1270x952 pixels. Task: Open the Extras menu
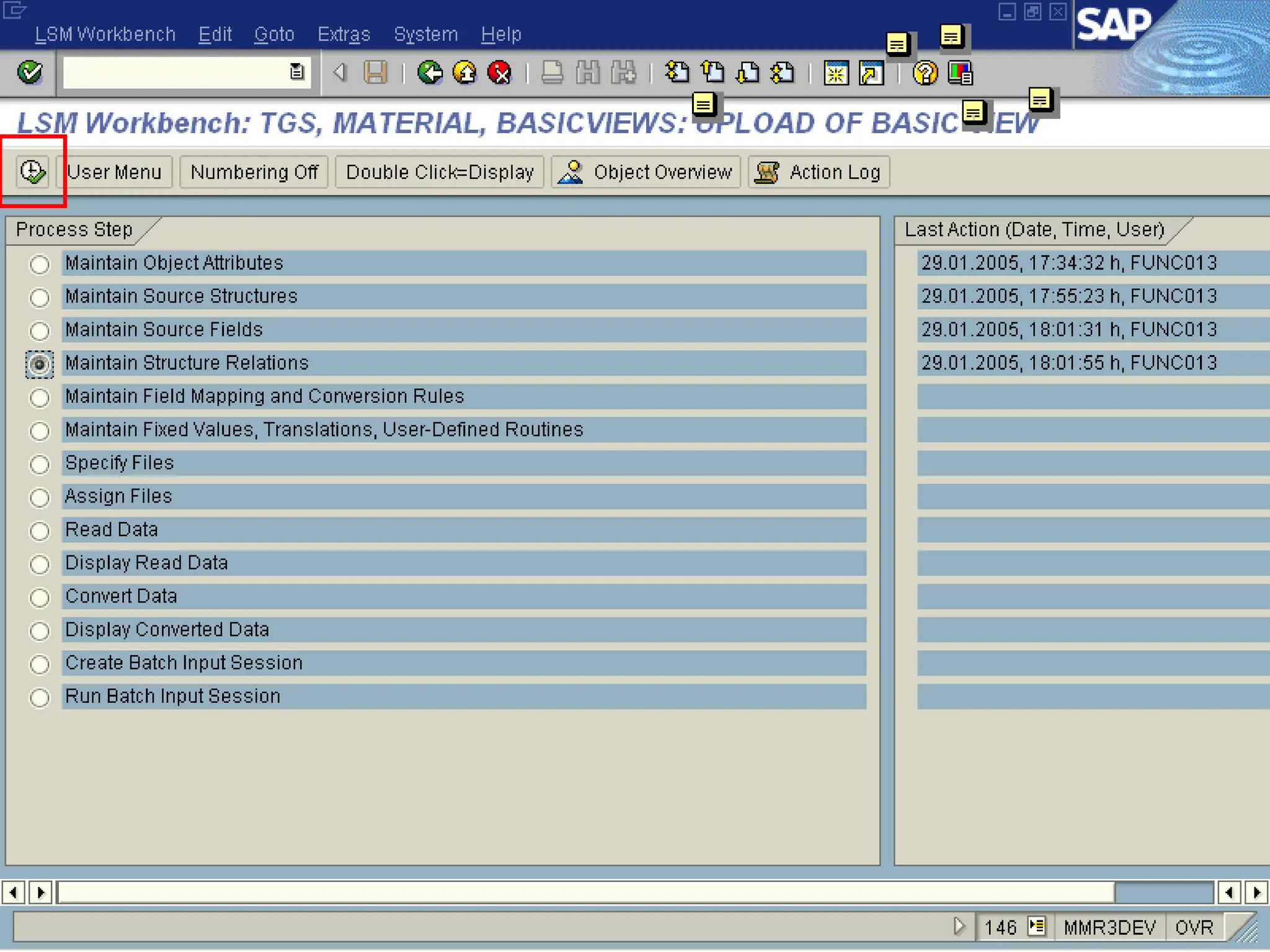[344, 34]
